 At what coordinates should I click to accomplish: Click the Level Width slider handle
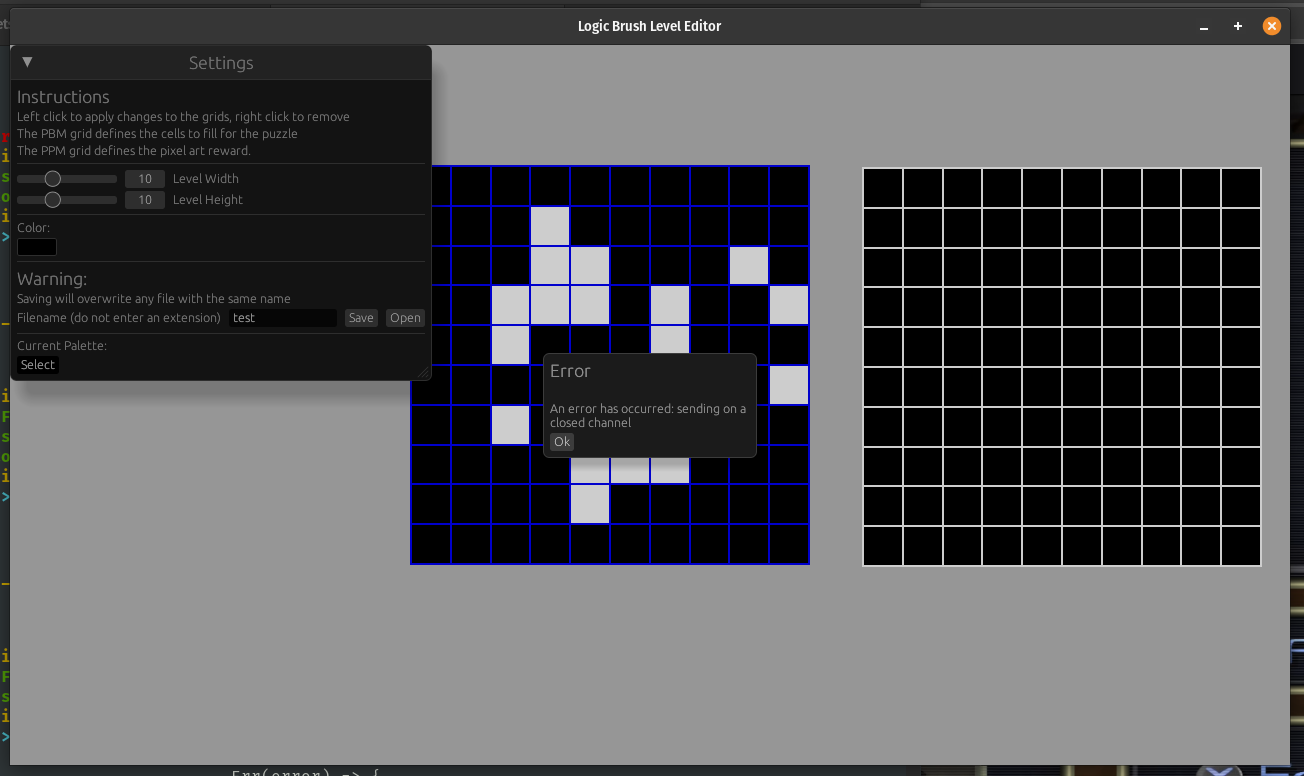point(53,179)
